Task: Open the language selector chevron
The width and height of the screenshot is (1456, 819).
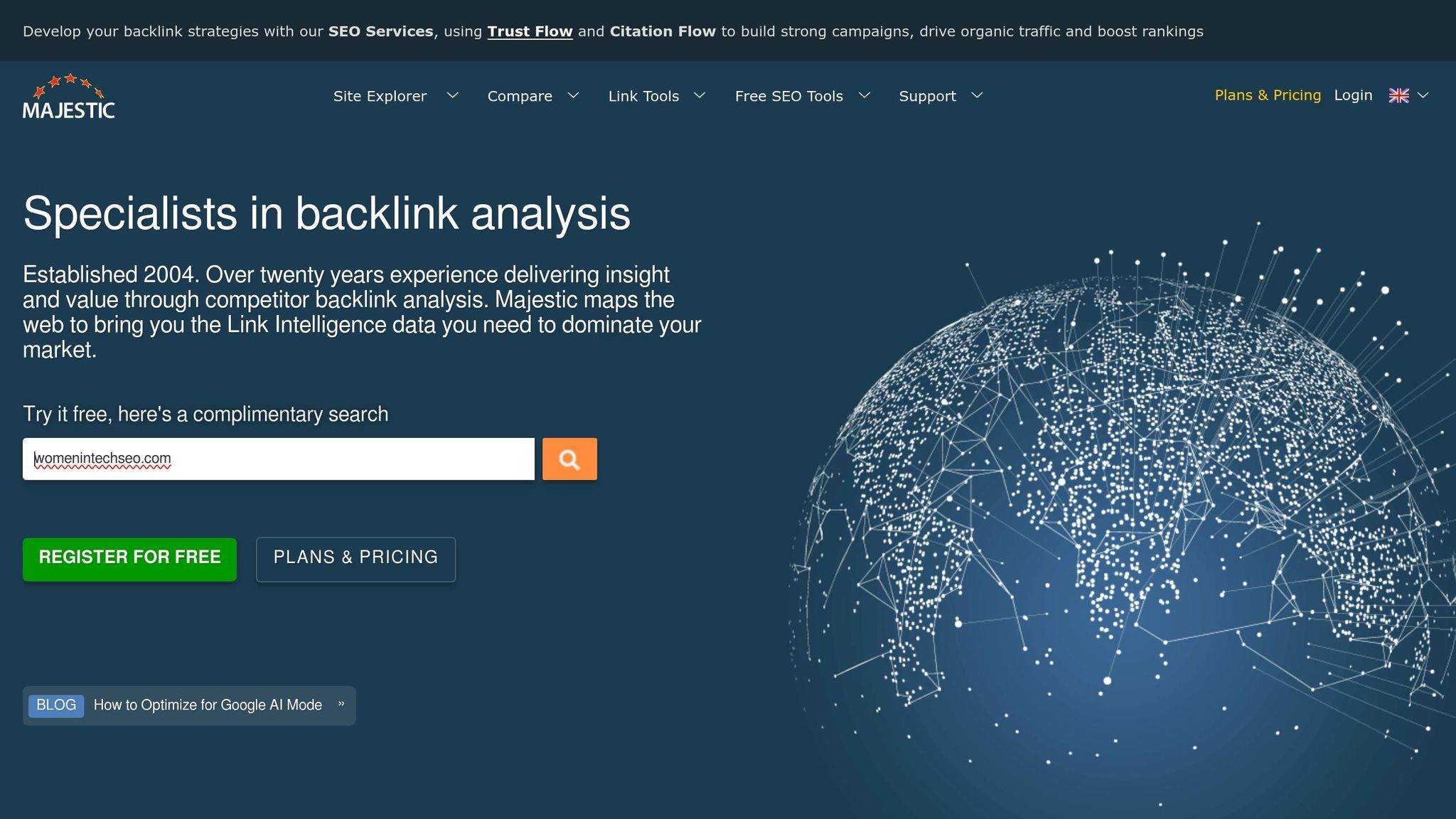Action: click(1423, 95)
